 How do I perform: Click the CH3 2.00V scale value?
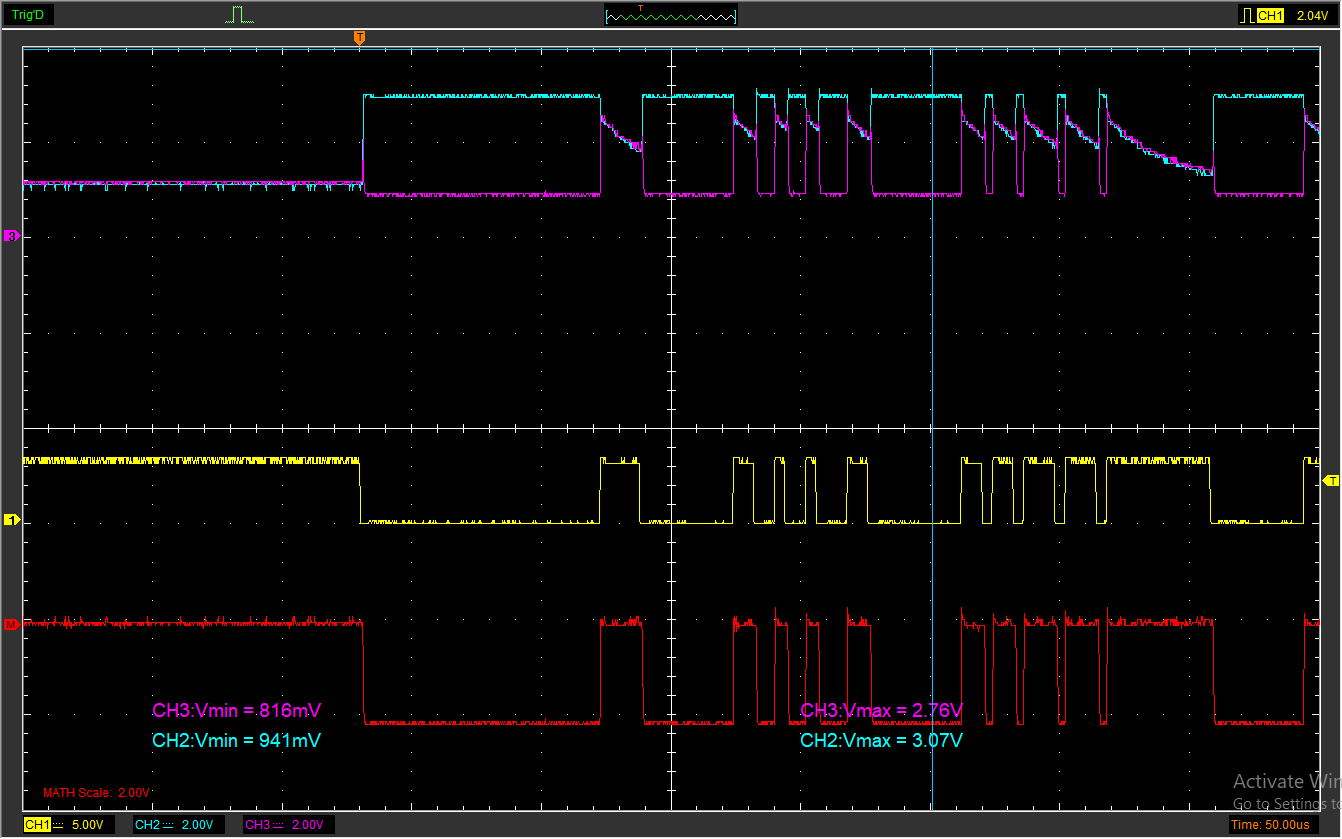point(309,825)
